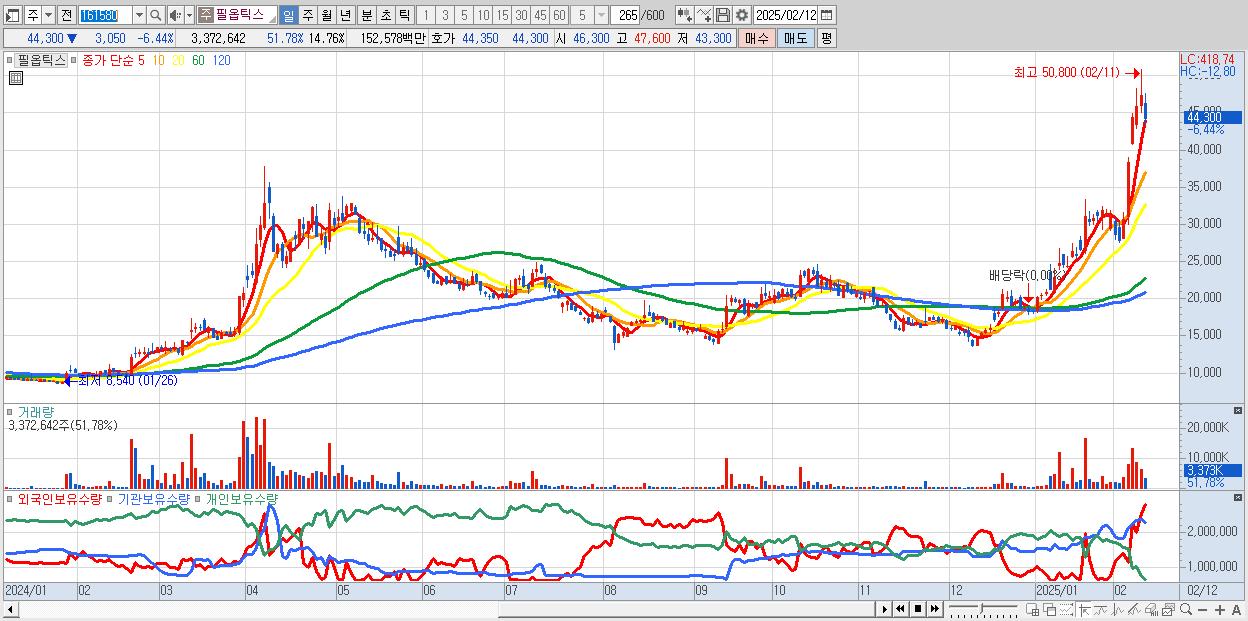Screen dimensions: 1248x621
Task: Open the chart settings gear icon
Action: coord(741,15)
